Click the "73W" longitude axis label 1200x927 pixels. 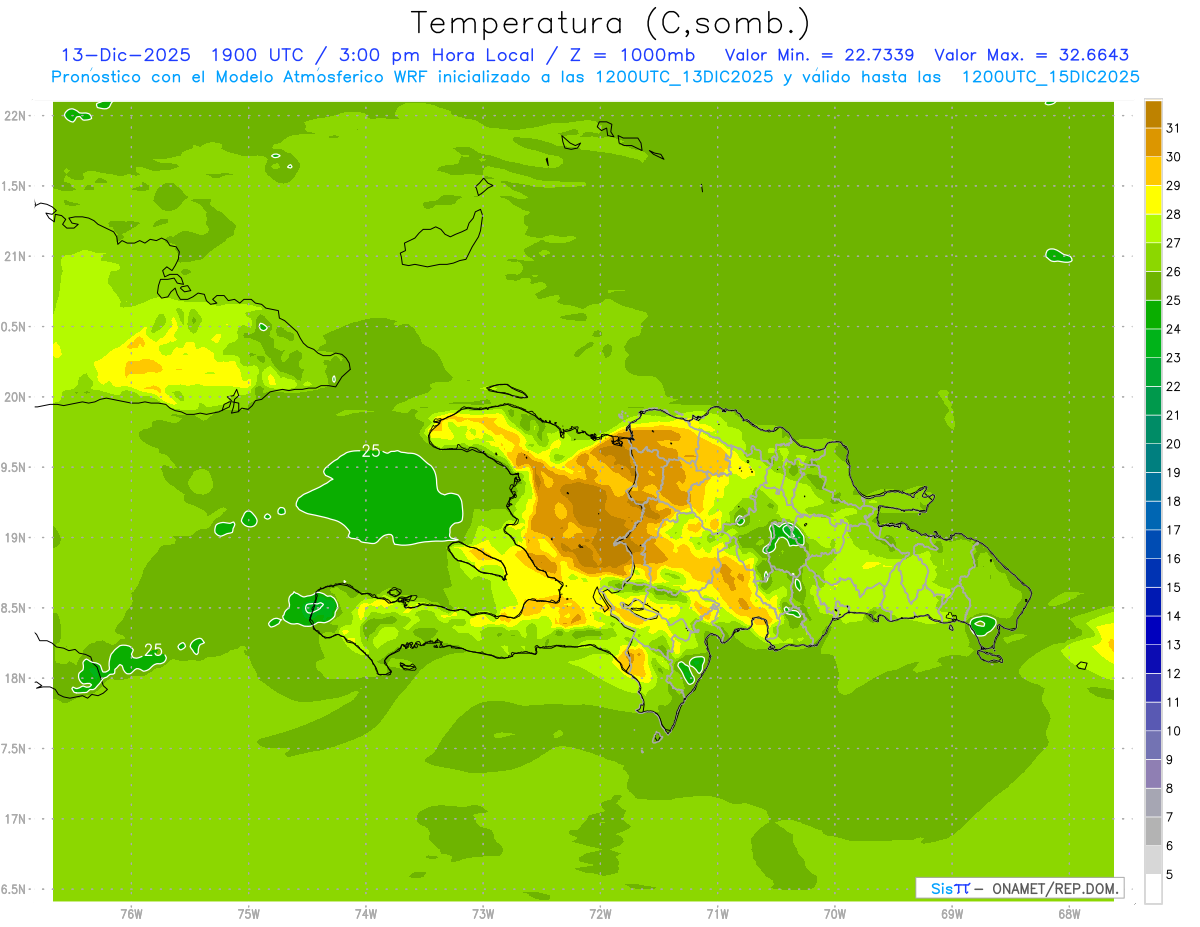click(483, 913)
